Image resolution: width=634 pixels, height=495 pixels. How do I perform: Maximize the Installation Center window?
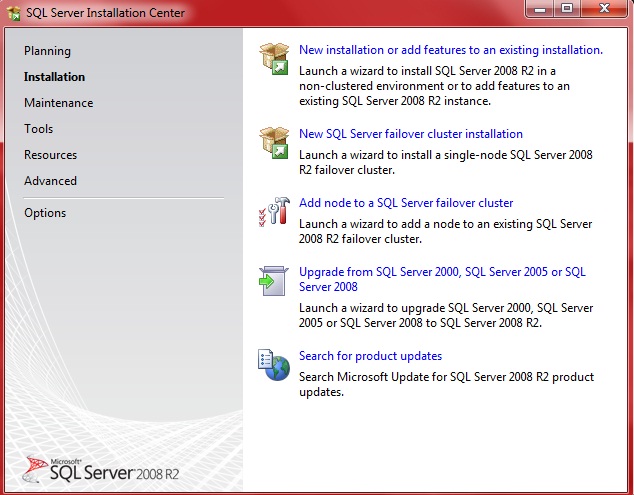point(567,9)
